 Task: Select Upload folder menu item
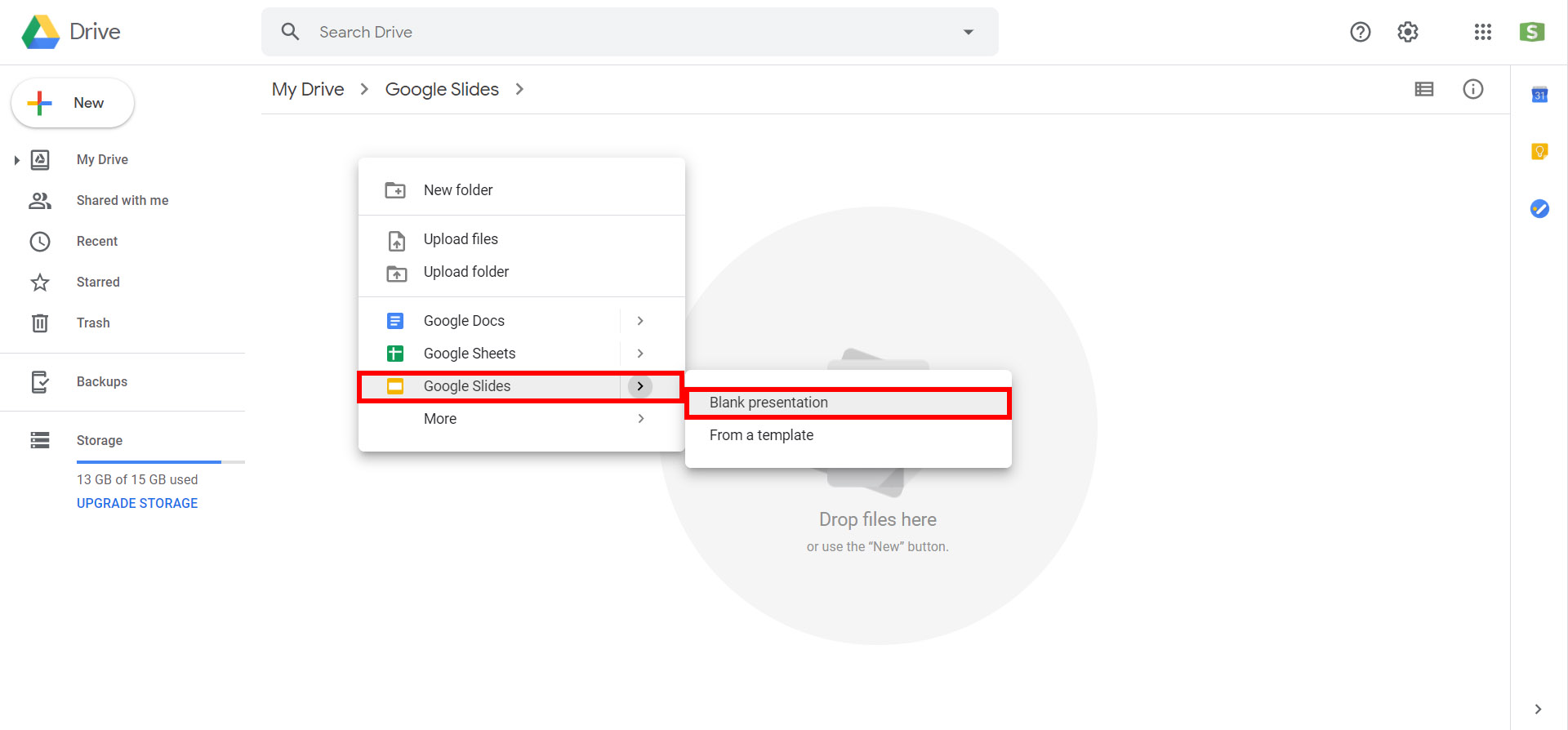(522, 272)
